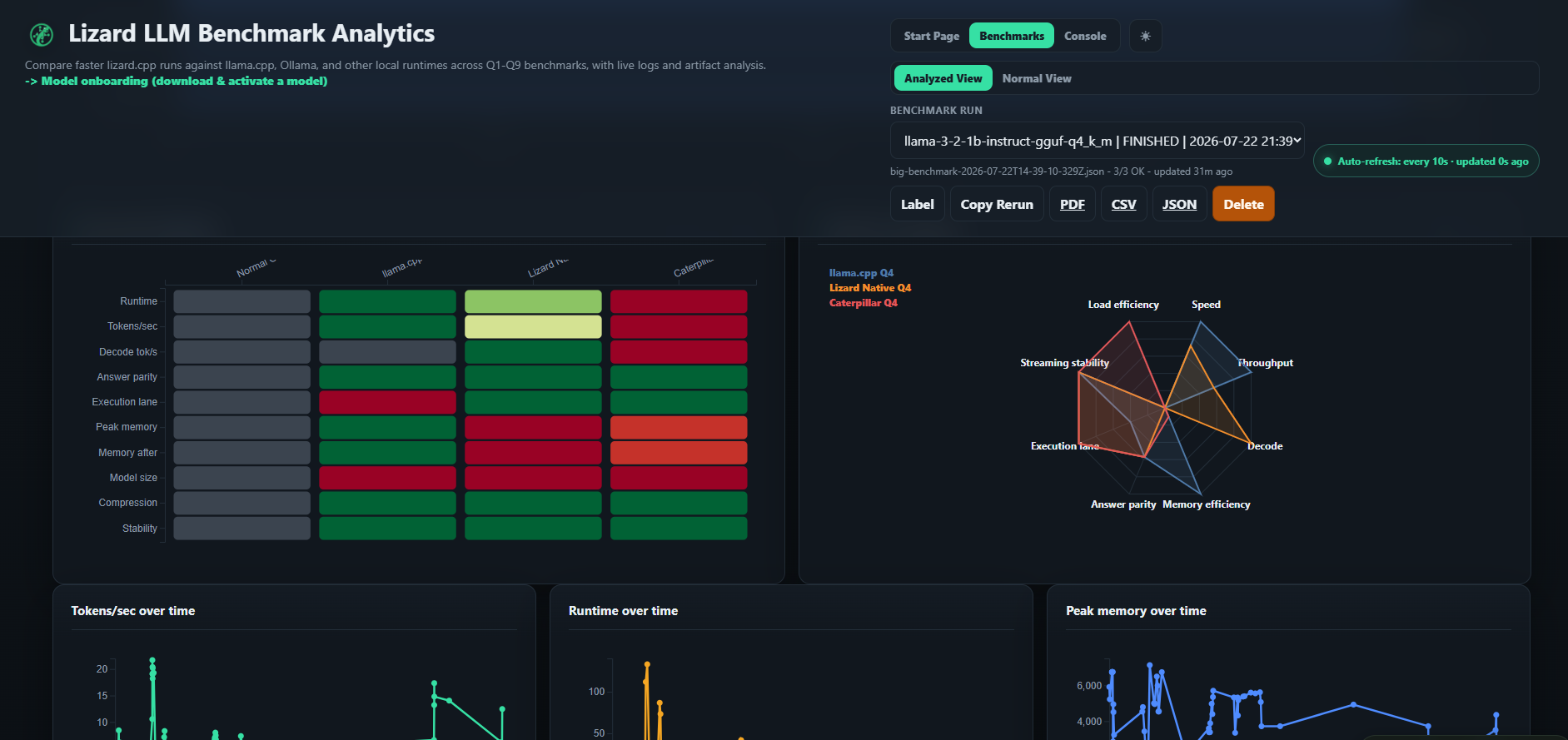Click the lizard logo icon
The height and width of the screenshot is (740, 1568).
click(x=42, y=34)
